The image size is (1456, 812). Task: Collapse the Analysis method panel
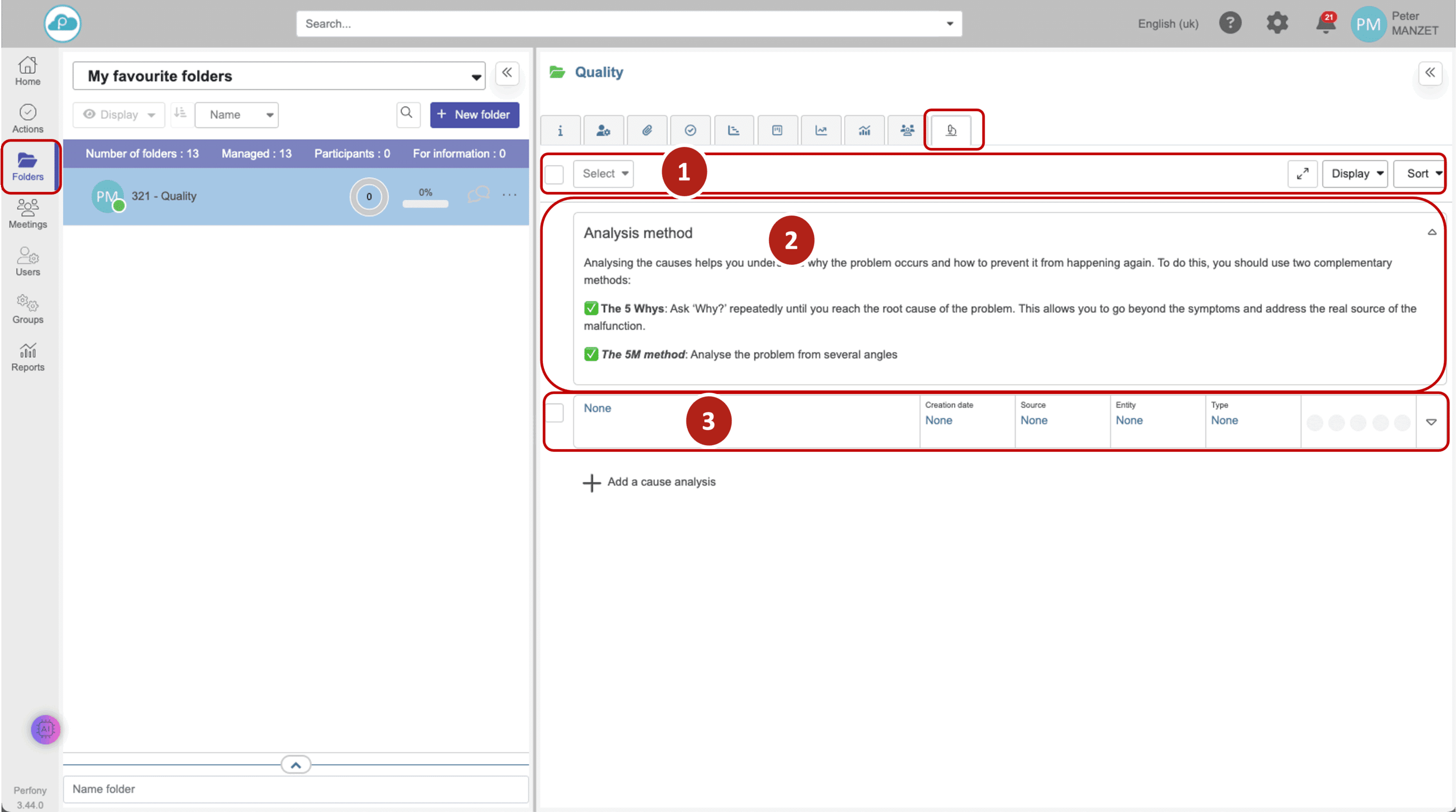(1432, 232)
